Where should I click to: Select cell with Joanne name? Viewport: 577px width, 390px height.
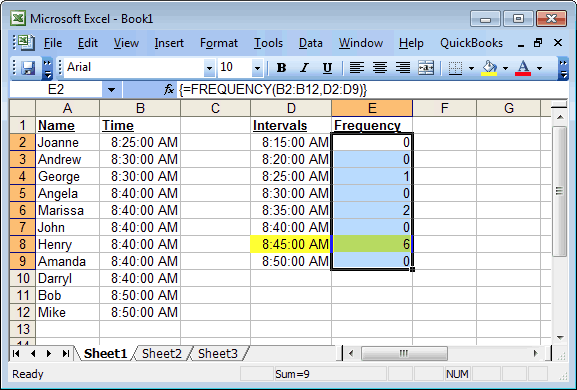(x=67, y=142)
